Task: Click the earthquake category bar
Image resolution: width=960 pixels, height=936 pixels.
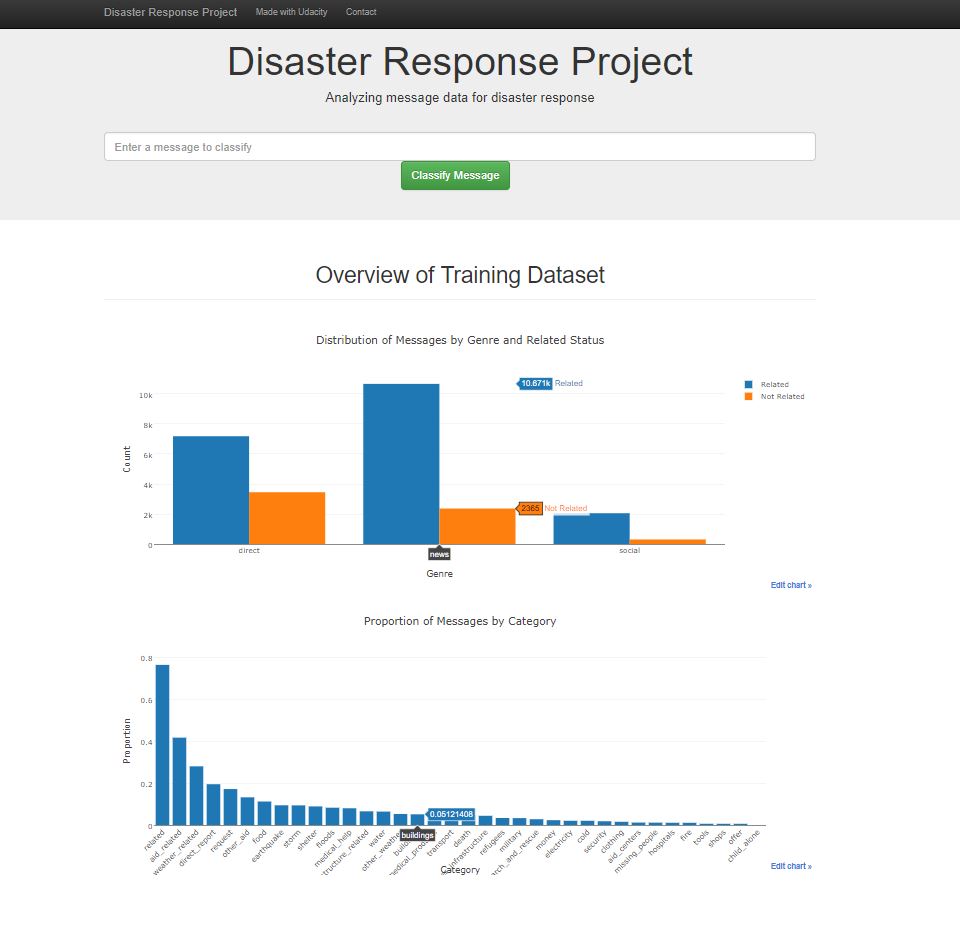Action: coord(282,815)
